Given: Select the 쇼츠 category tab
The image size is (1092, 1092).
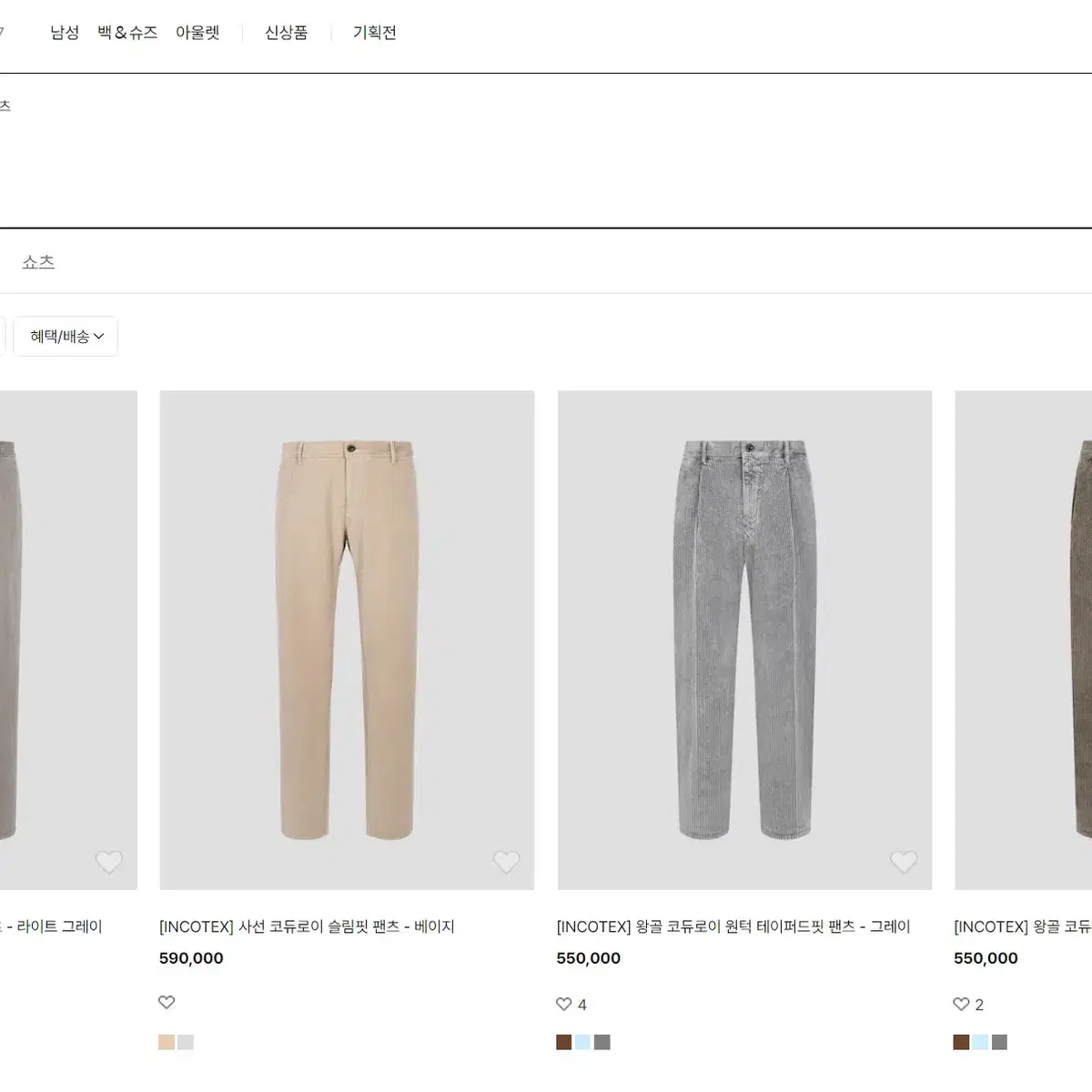Looking at the screenshot, I should tap(38, 262).
